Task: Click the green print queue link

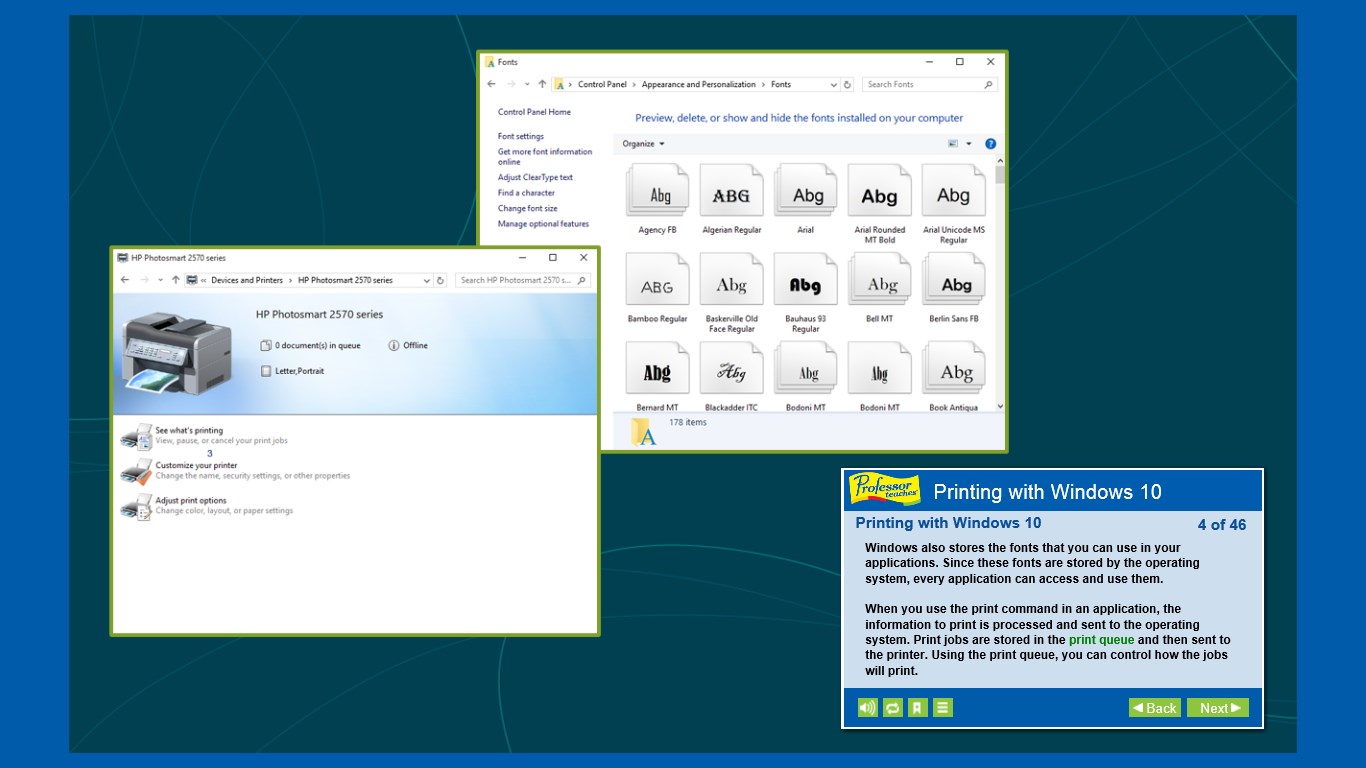Action: [1101, 640]
